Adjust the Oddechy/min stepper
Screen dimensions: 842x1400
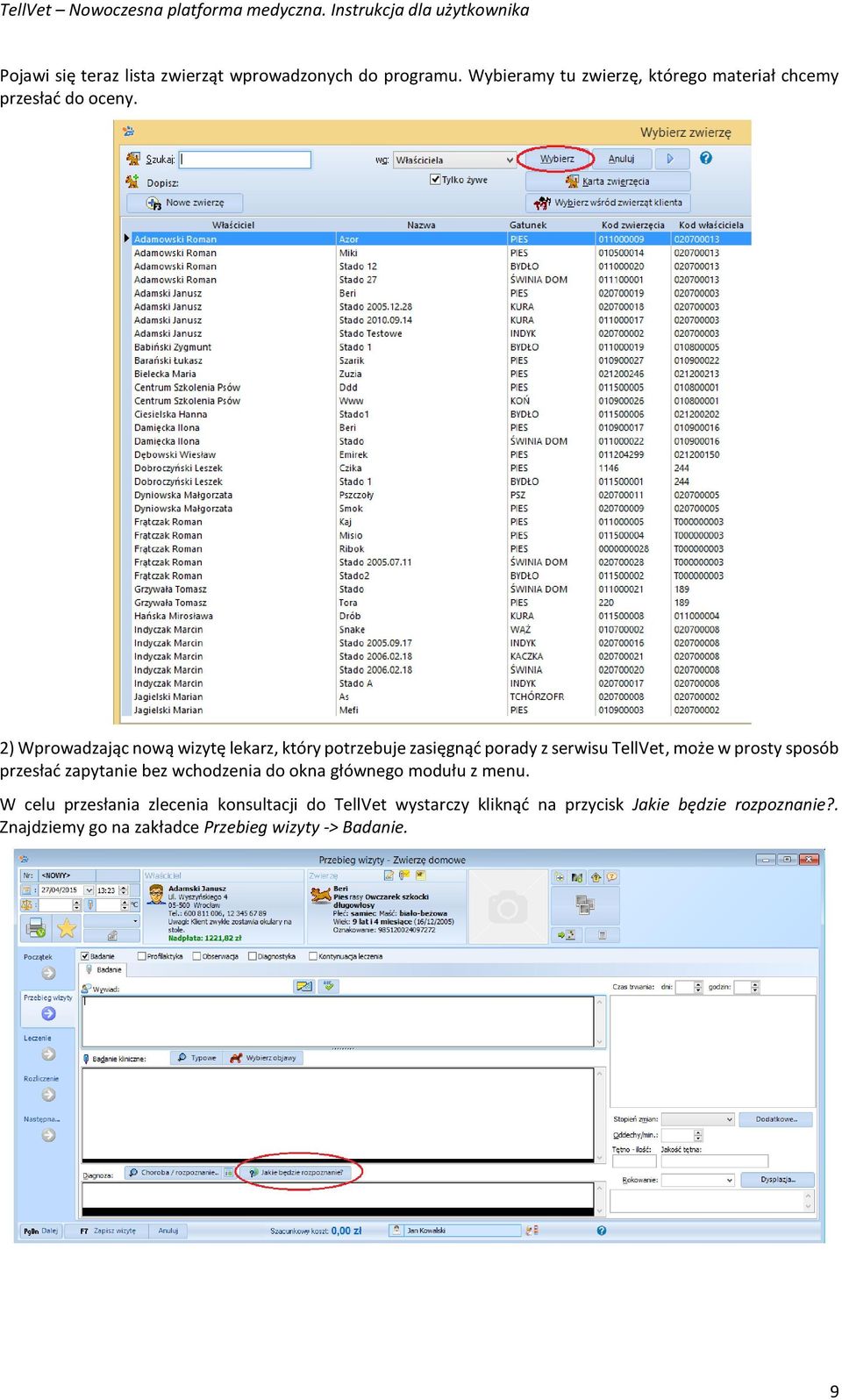click(698, 1135)
